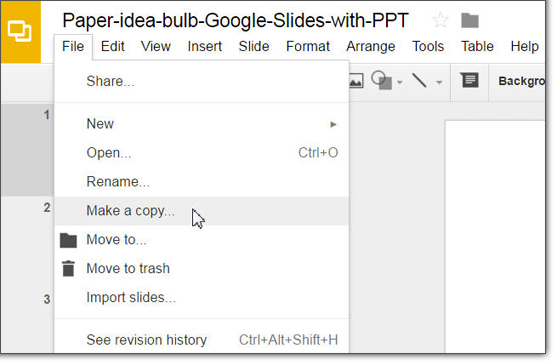Choose Open... from File menu

(202, 153)
